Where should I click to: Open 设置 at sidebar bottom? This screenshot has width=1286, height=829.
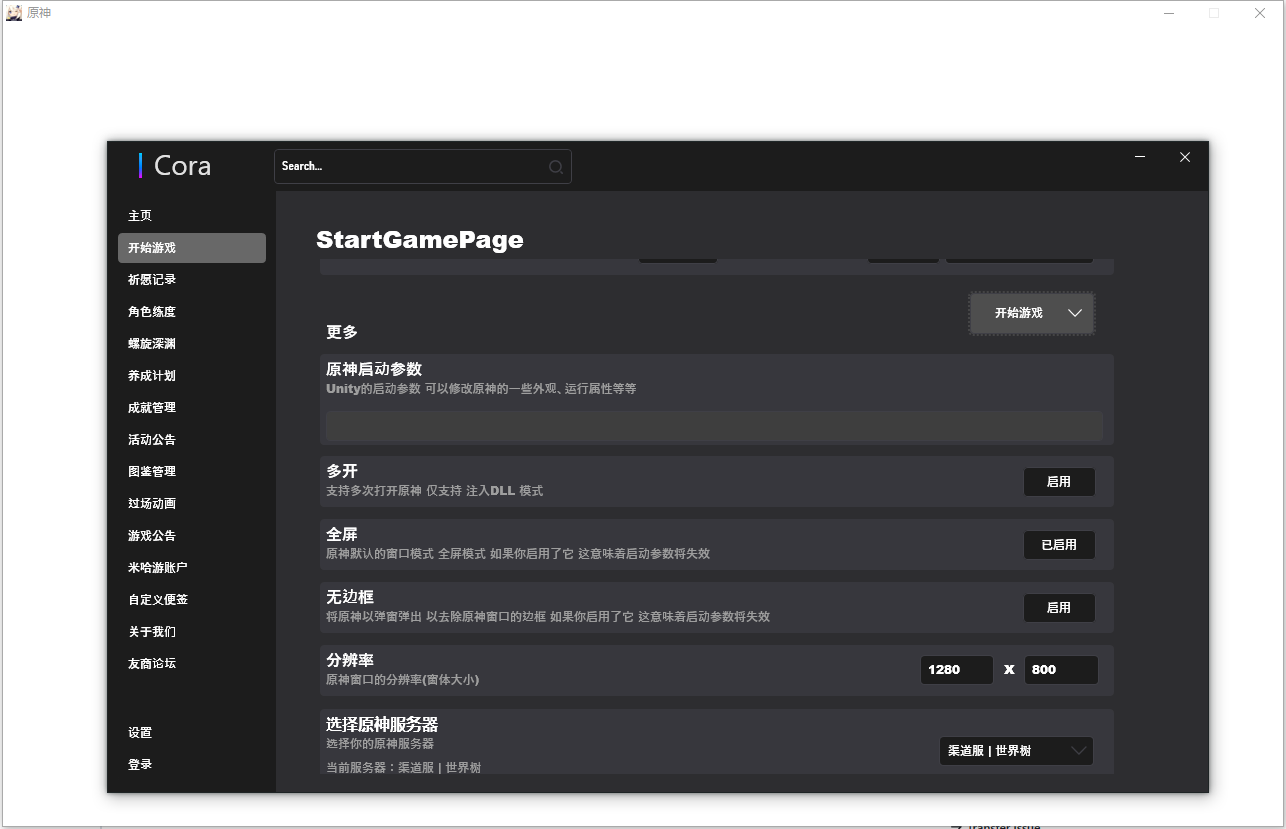tap(192, 733)
